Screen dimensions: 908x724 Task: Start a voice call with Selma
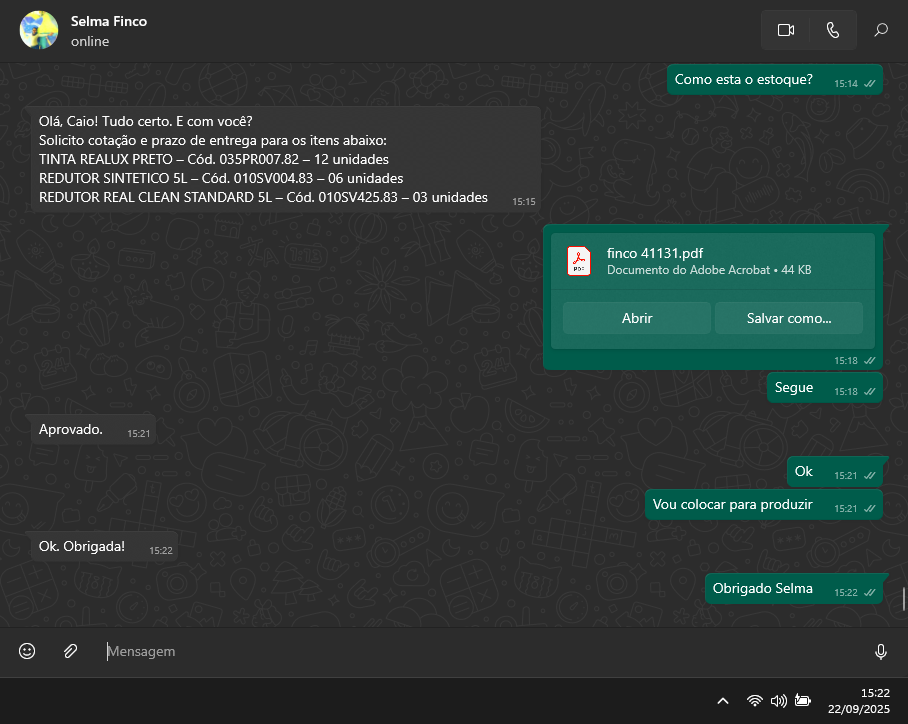pos(833,30)
